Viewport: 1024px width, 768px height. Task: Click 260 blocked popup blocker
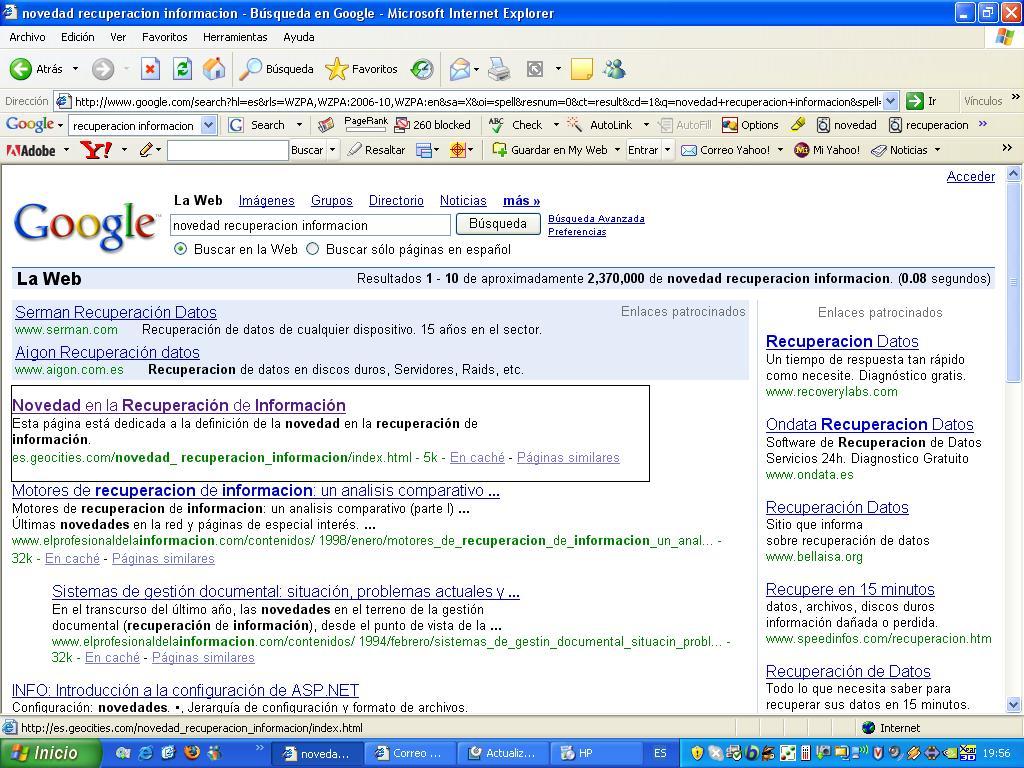point(432,125)
